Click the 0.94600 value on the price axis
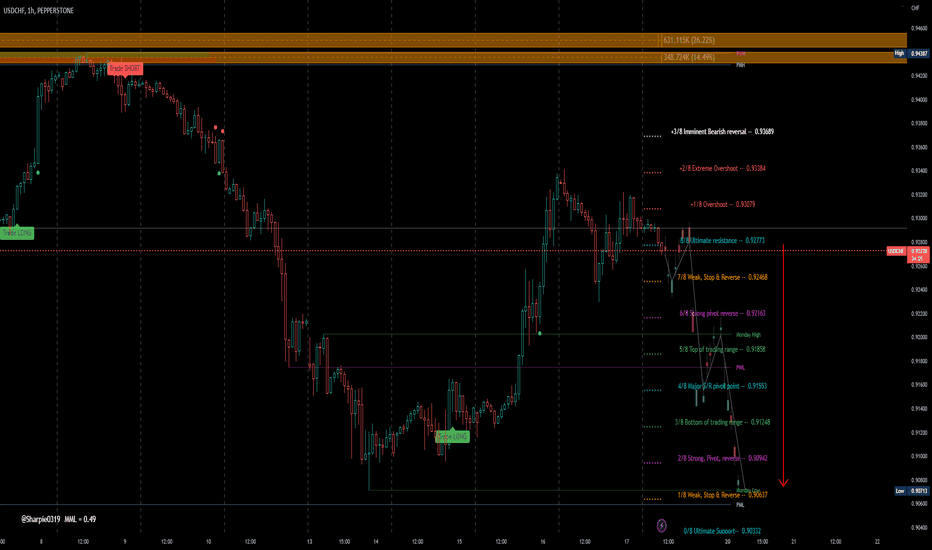This screenshot has width=932, height=550. 919,28
